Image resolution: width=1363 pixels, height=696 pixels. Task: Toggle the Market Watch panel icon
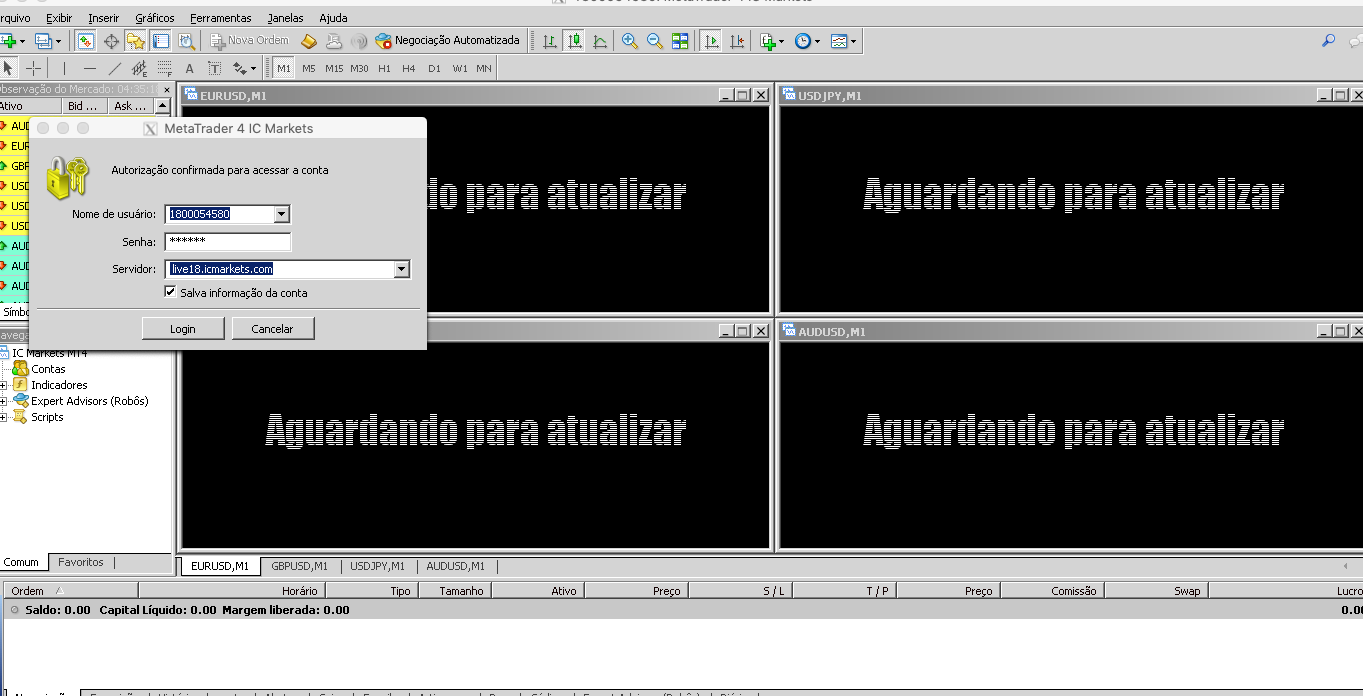[x=86, y=41]
